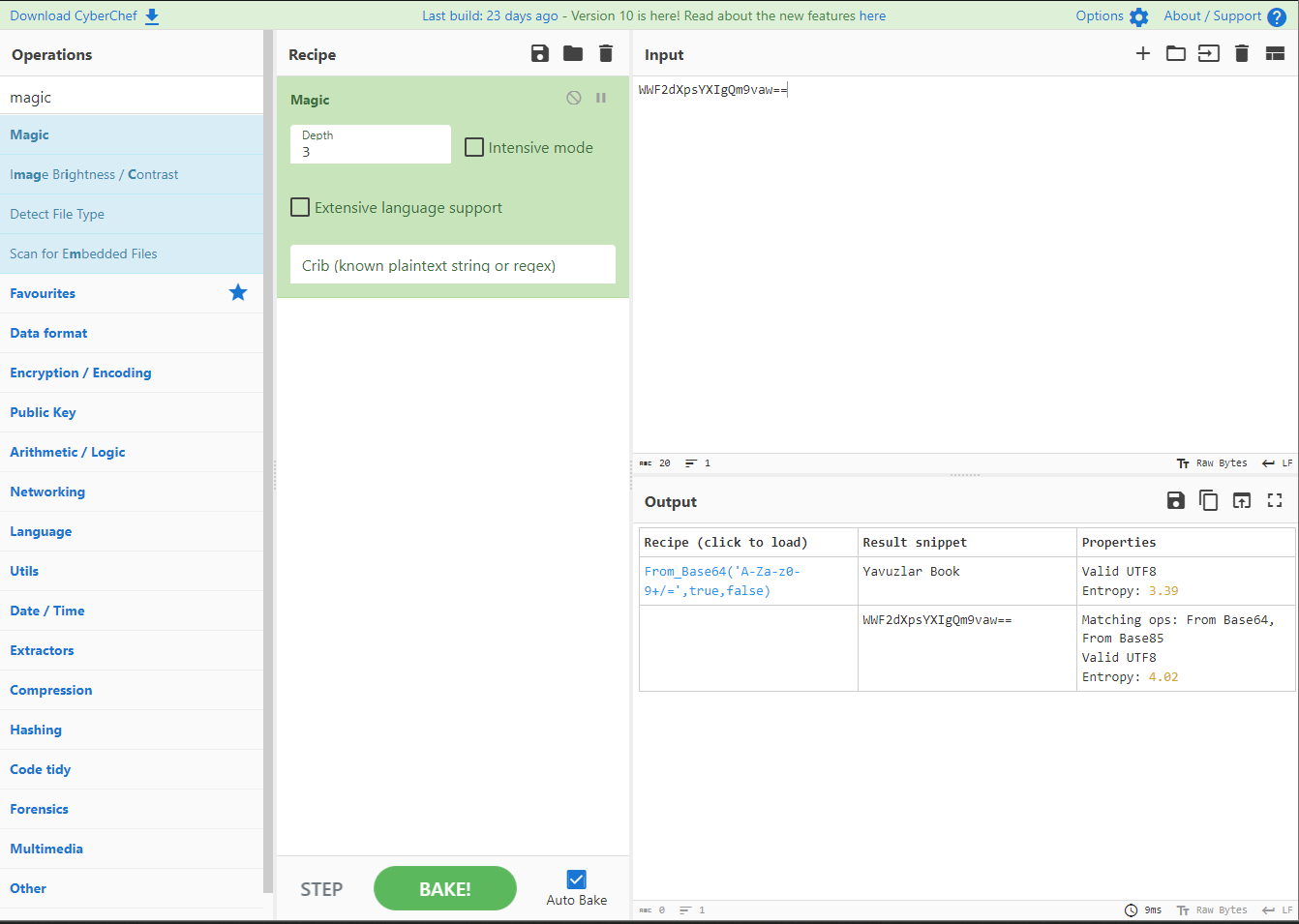
Task: Maximise the output pane
Action: (1275, 500)
